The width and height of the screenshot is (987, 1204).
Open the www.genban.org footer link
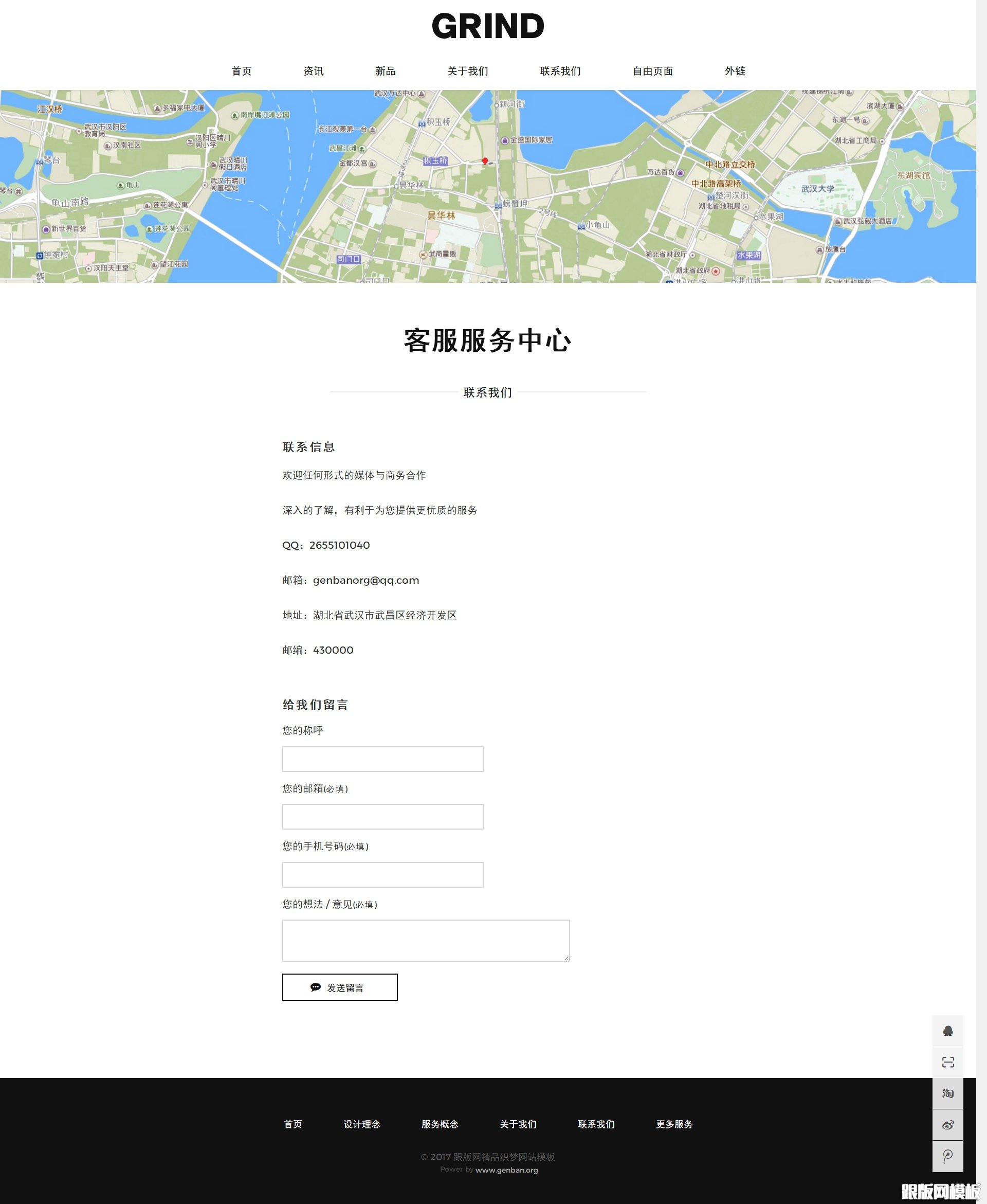pyautogui.click(x=506, y=1170)
